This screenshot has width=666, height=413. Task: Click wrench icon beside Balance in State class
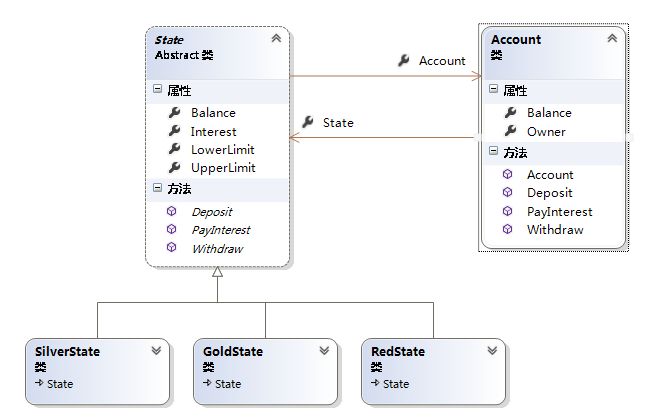click(x=174, y=113)
